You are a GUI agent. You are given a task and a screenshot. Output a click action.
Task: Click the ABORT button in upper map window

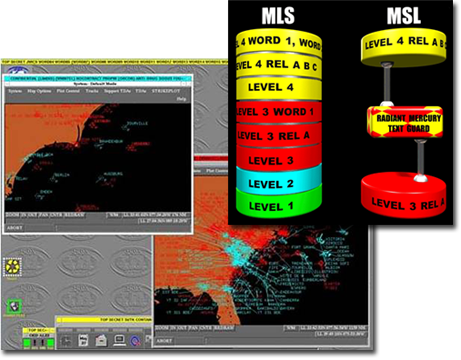click(15, 228)
